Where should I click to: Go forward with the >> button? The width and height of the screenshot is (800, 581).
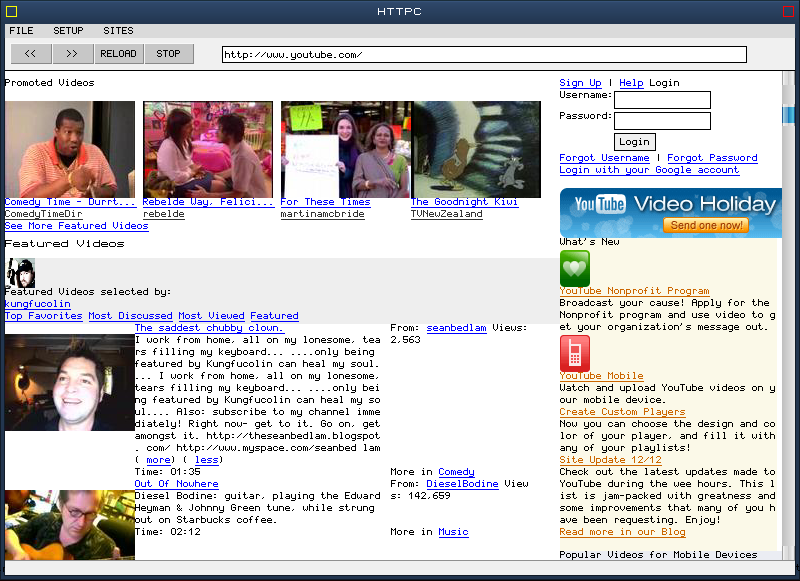pos(72,54)
